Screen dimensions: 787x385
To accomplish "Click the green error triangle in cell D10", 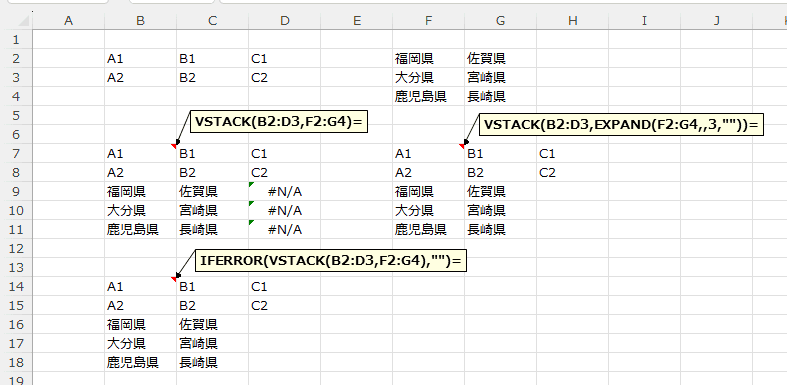I will [251, 203].
